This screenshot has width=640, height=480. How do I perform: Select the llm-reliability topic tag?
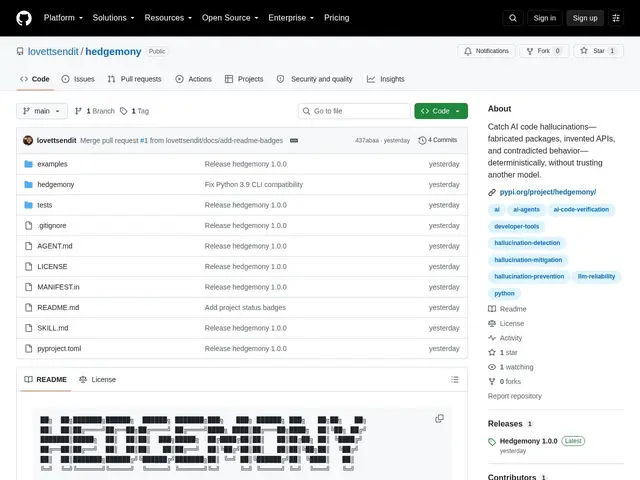point(596,276)
